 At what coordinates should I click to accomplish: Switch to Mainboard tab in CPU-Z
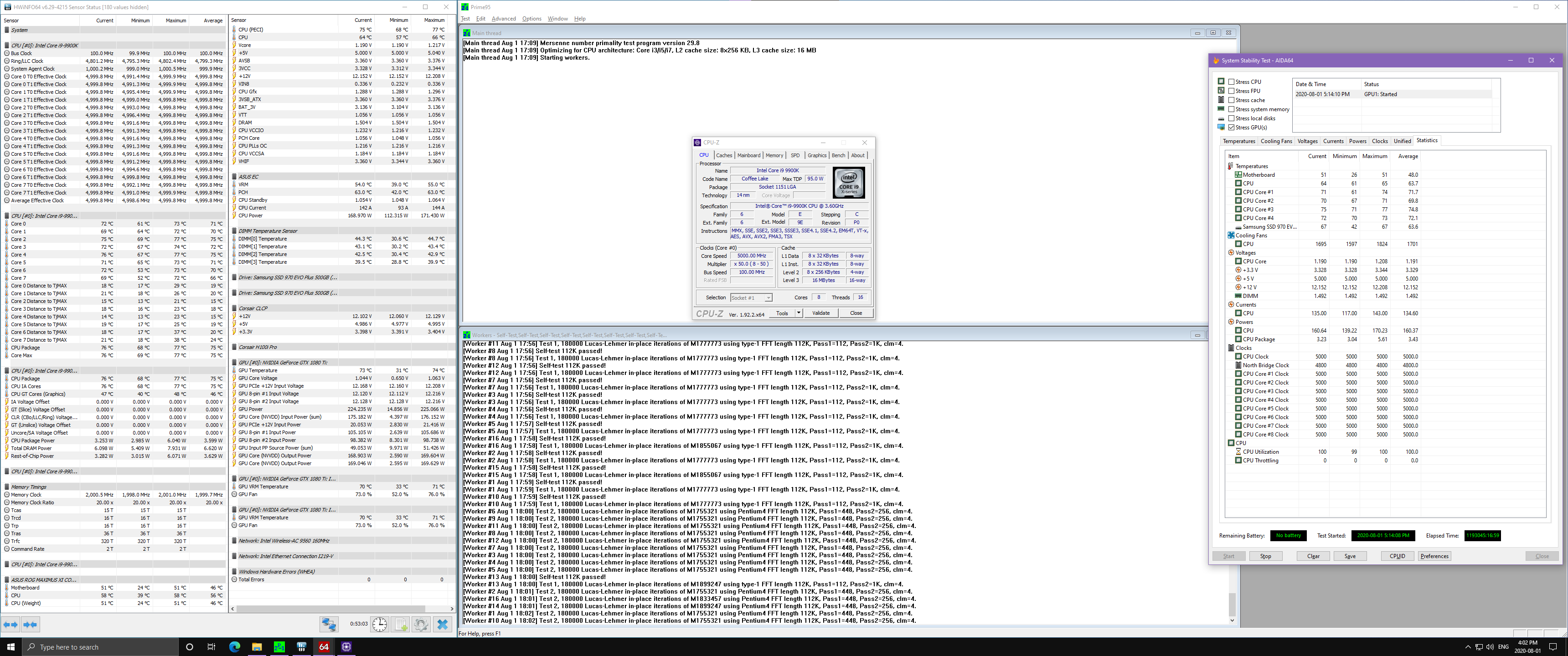tap(749, 155)
